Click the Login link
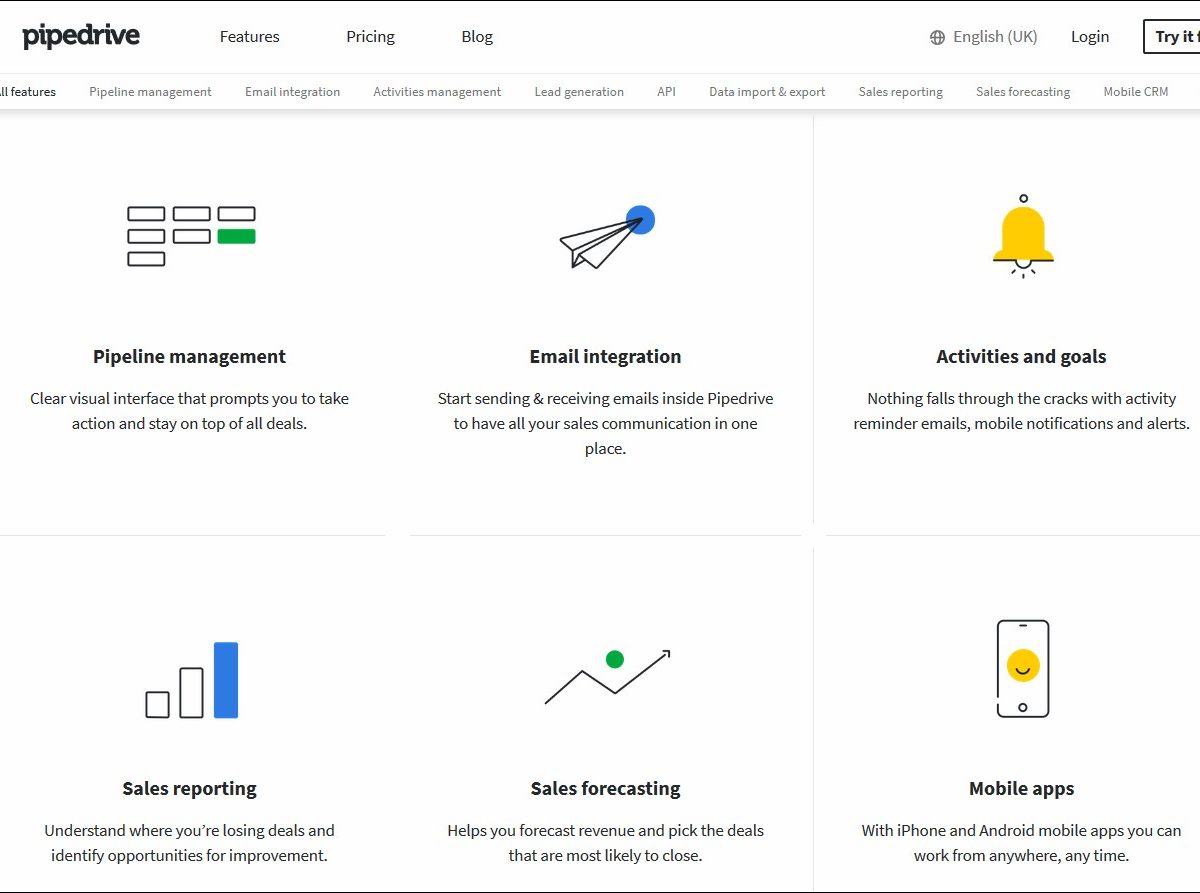The image size is (1200, 893). point(1090,37)
